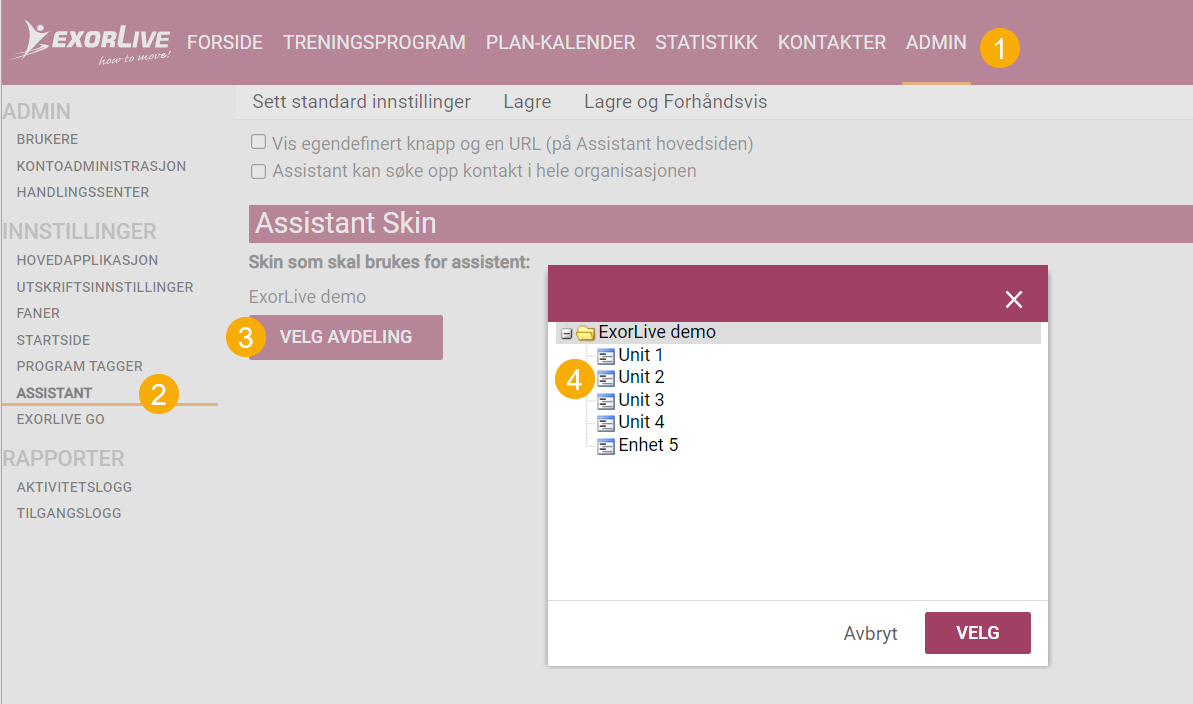Open PROGRAM TAGGER in sidebar

80,366
